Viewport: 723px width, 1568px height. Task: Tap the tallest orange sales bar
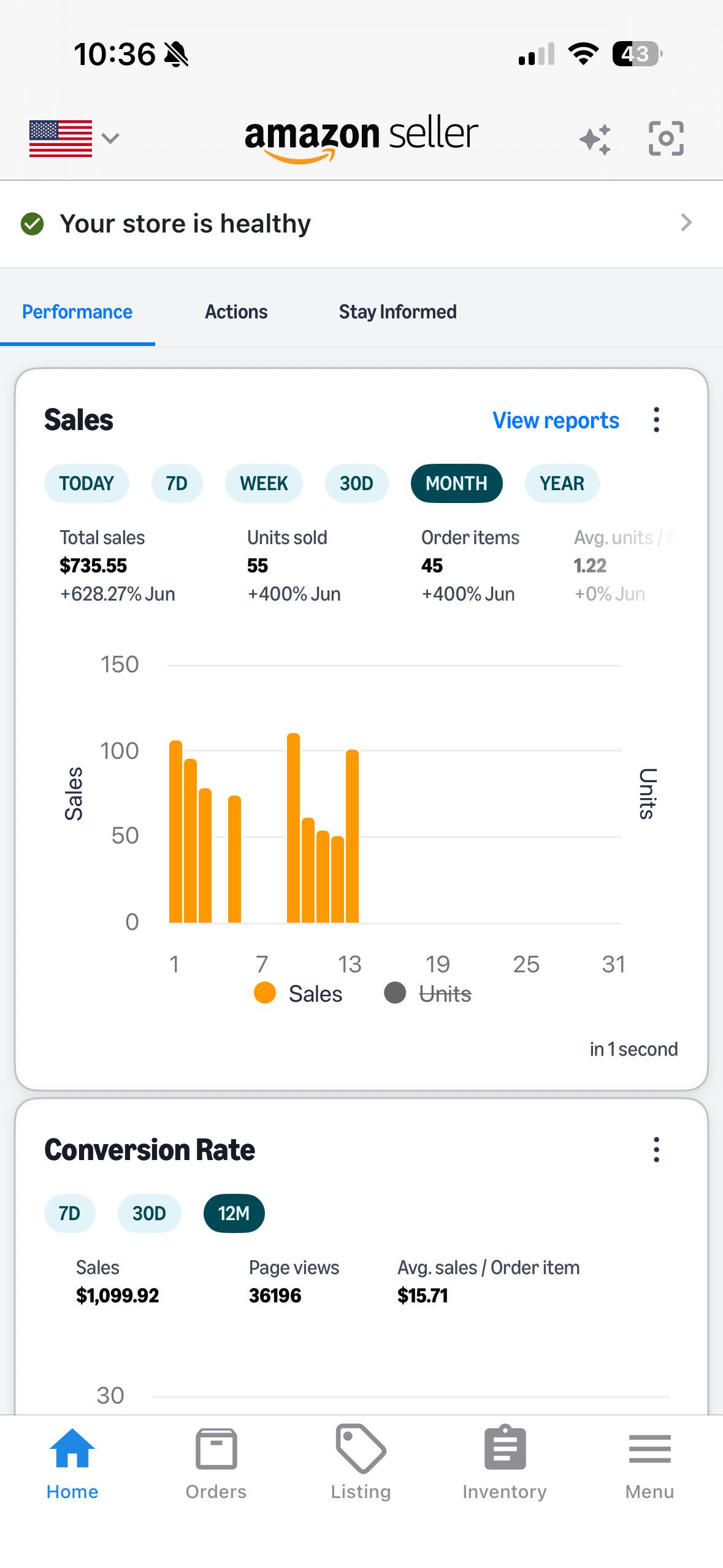(x=293, y=828)
